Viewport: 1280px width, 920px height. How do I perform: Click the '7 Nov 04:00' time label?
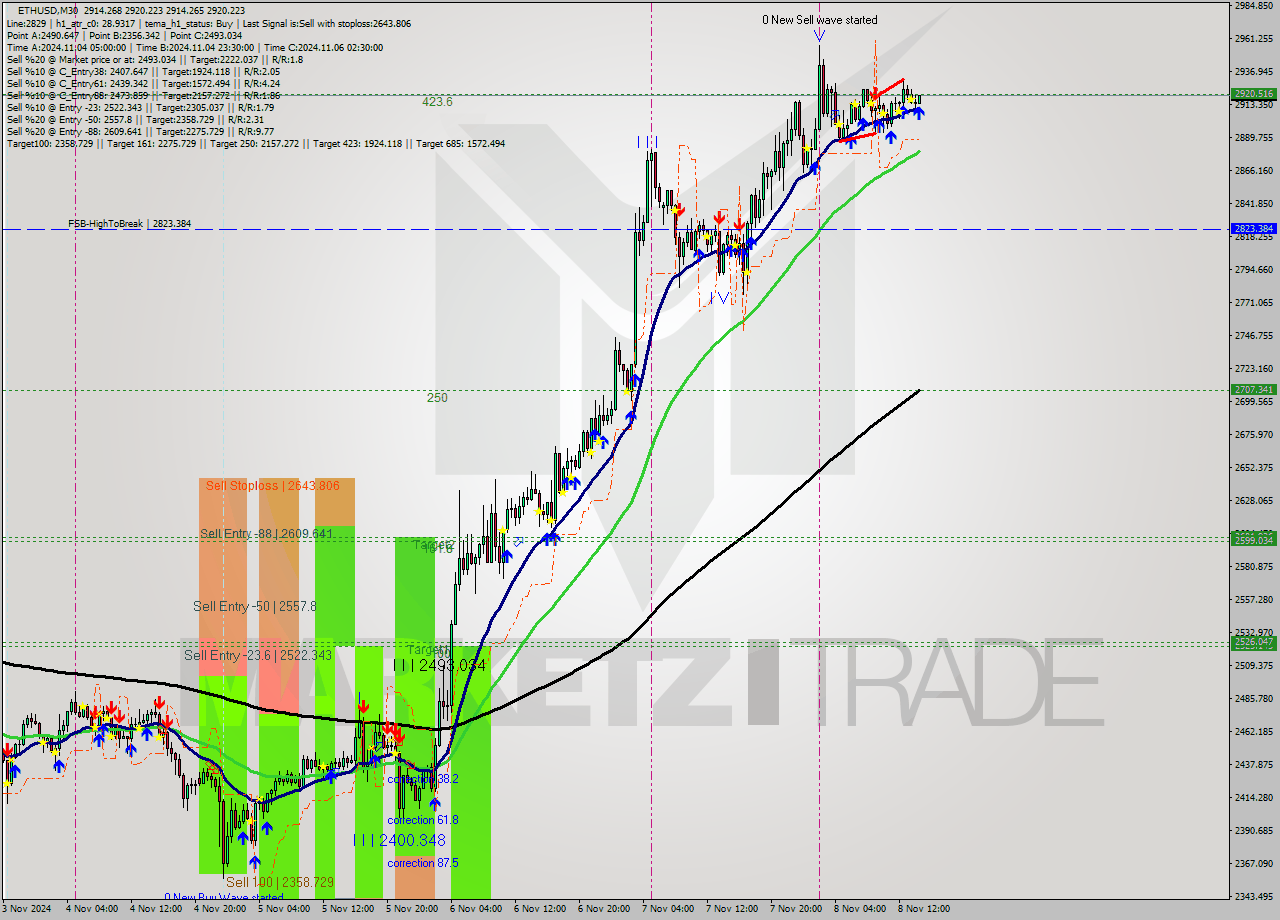point(668,909)
